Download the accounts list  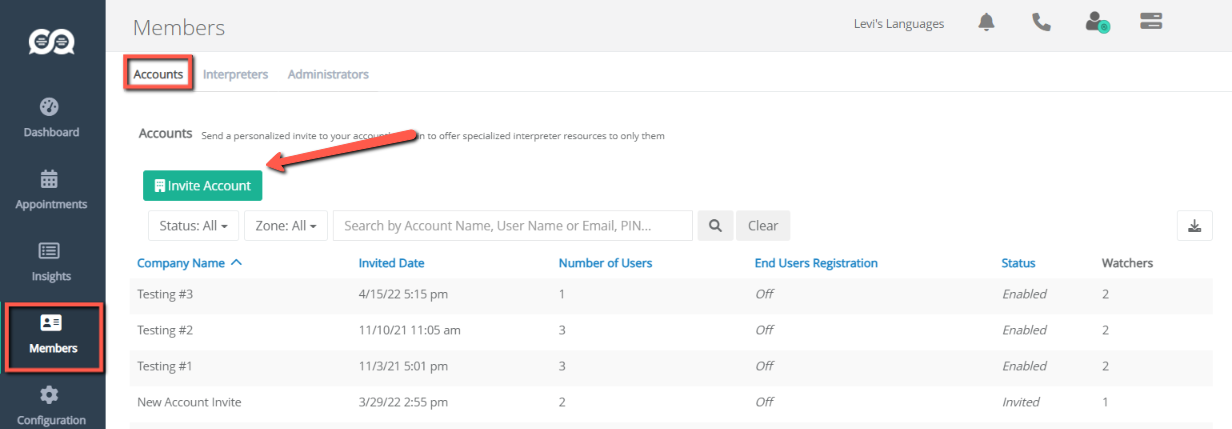(1194, 226)
